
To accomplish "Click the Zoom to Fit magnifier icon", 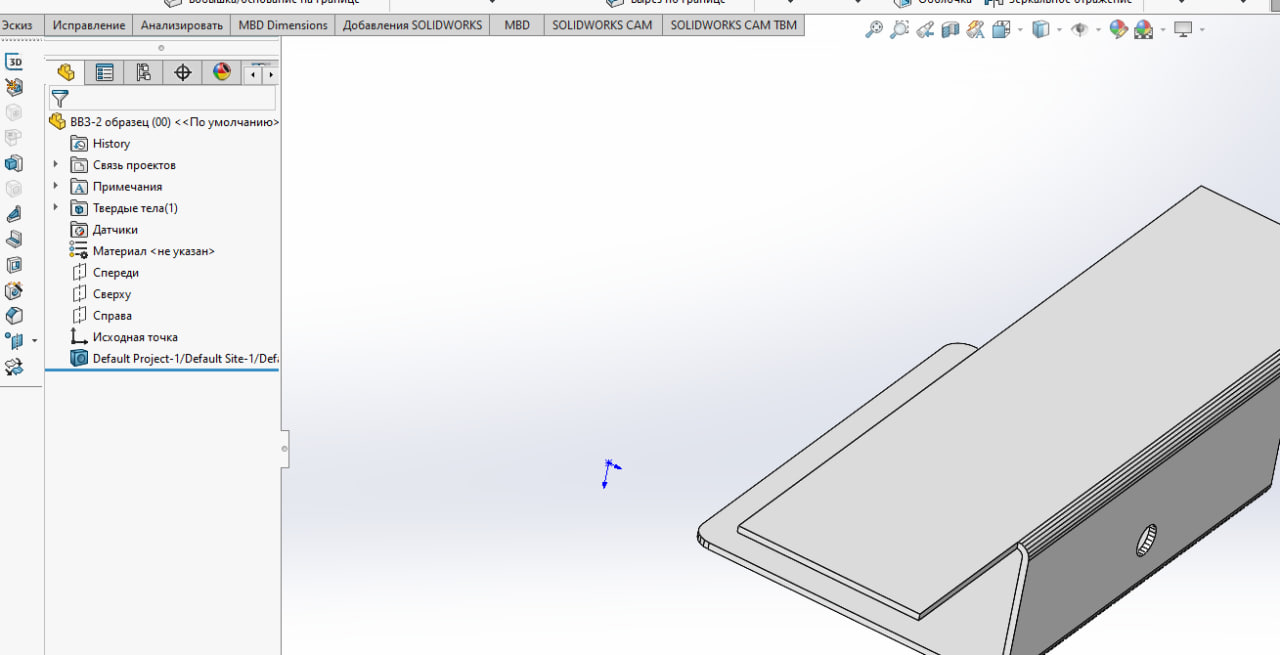I will pyautogui.click(x=873, y=30).
